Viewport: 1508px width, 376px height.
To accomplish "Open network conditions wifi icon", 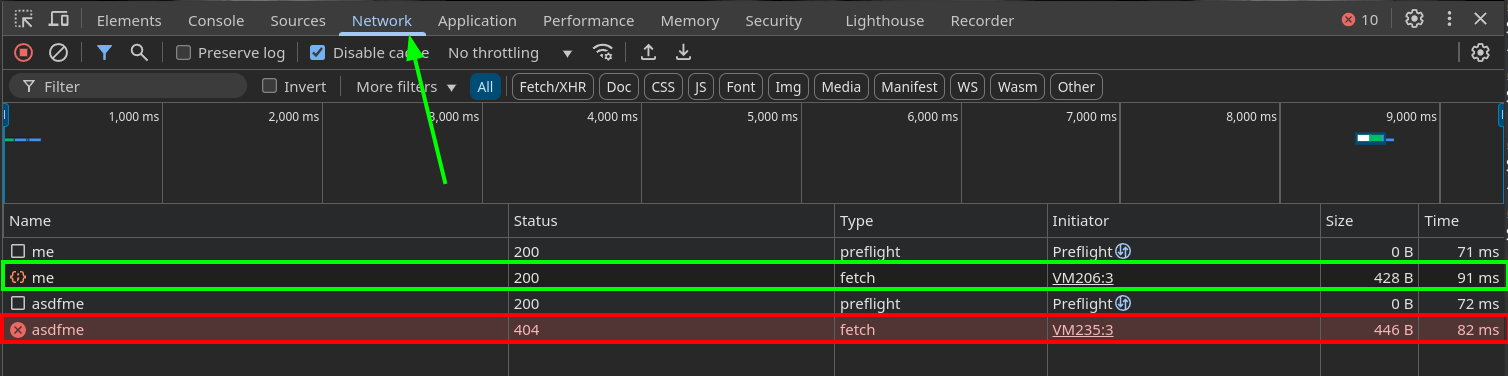I will tap(603, 53).
